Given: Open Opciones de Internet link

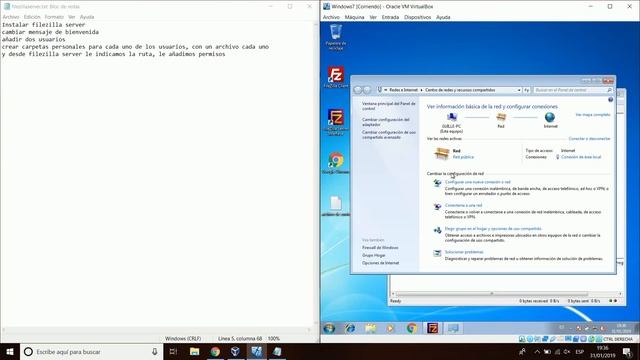Looking at the screenshot, I should (x=380, y=263).
